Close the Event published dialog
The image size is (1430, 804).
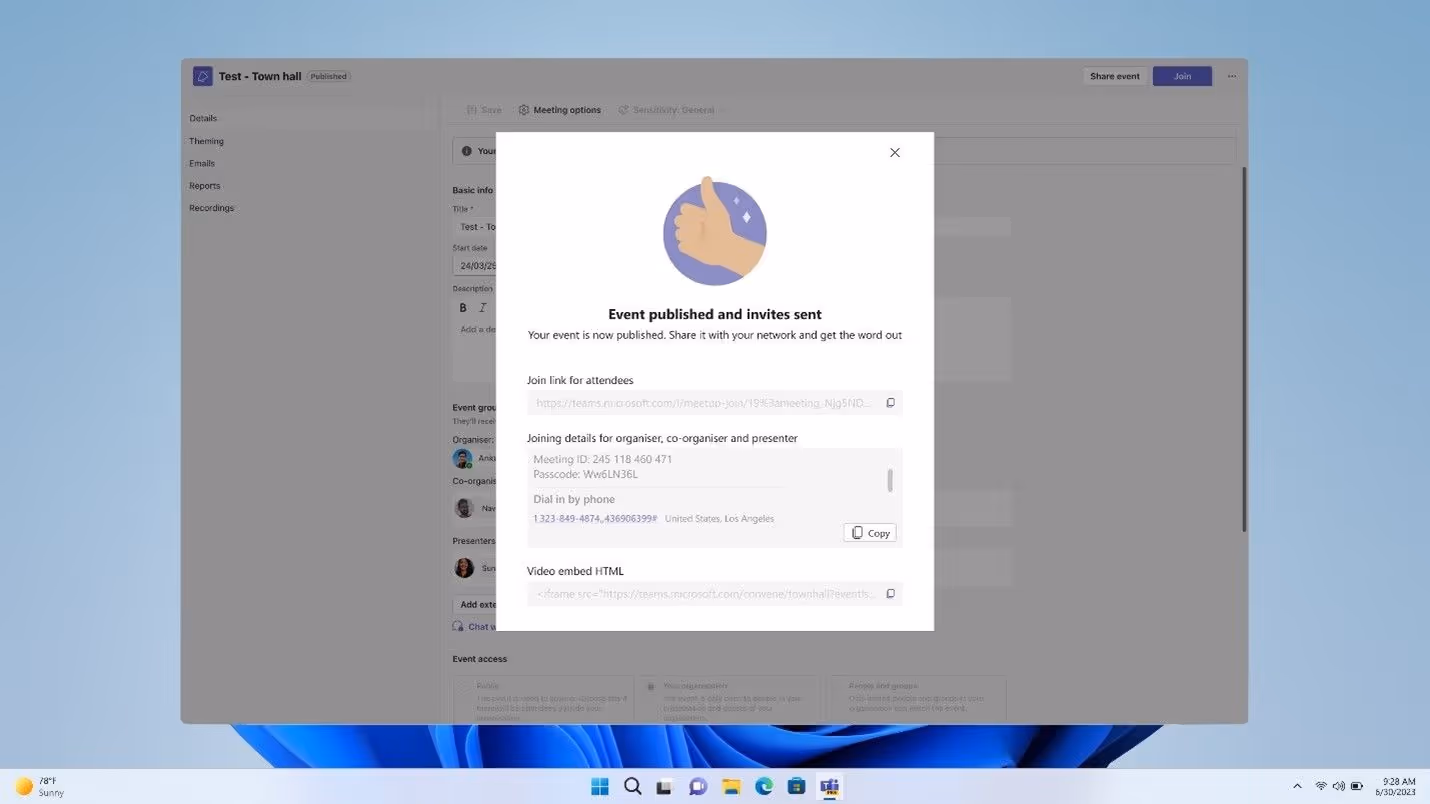click(894, 153)
